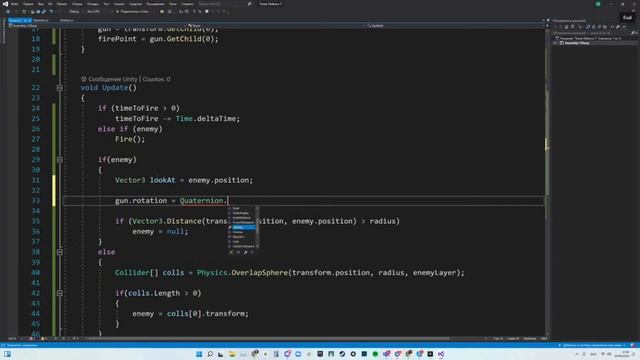The width and height of the screenshot is (640, 360).
Task: Open the Assembly-CSharp project navigation dropdown
Action: click(x=97, y=26)
